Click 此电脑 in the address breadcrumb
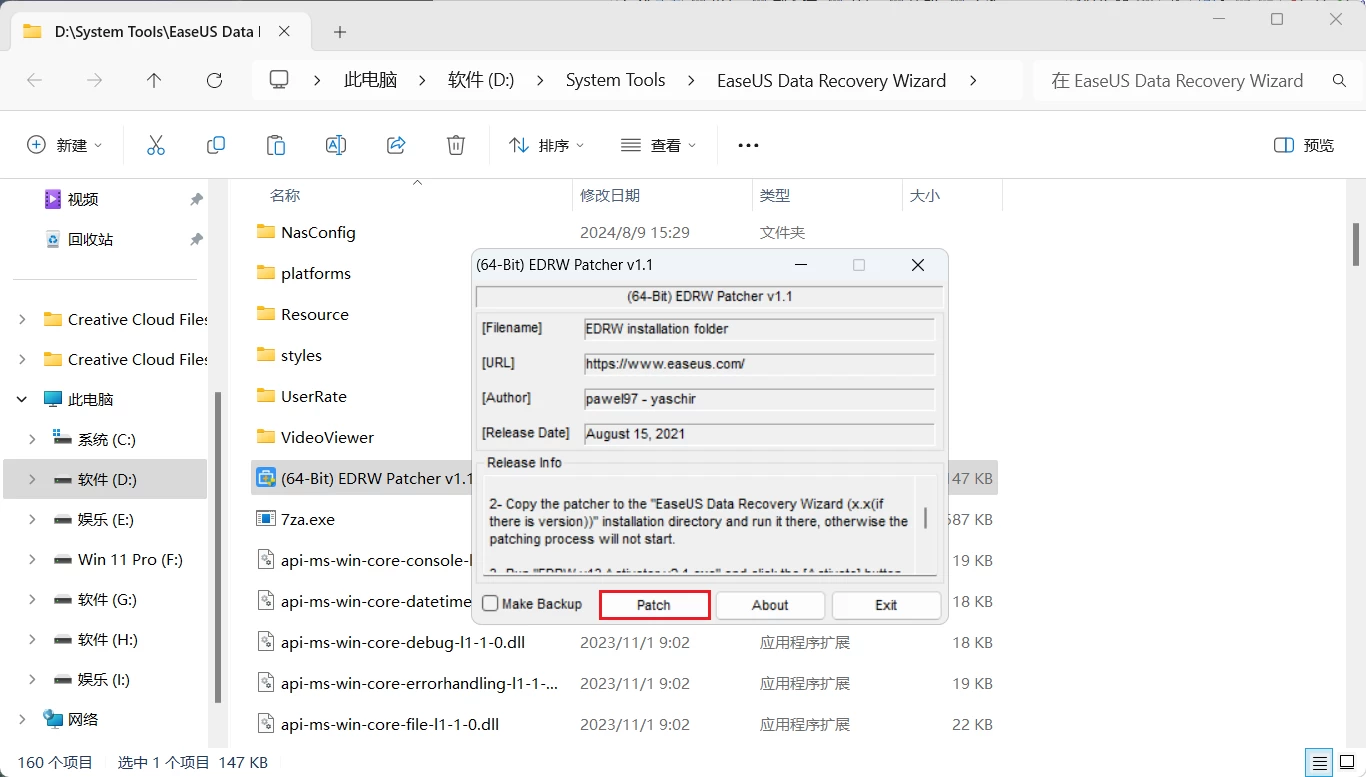The width and height of the screenshot is (1366, 777). click(371, 81)
